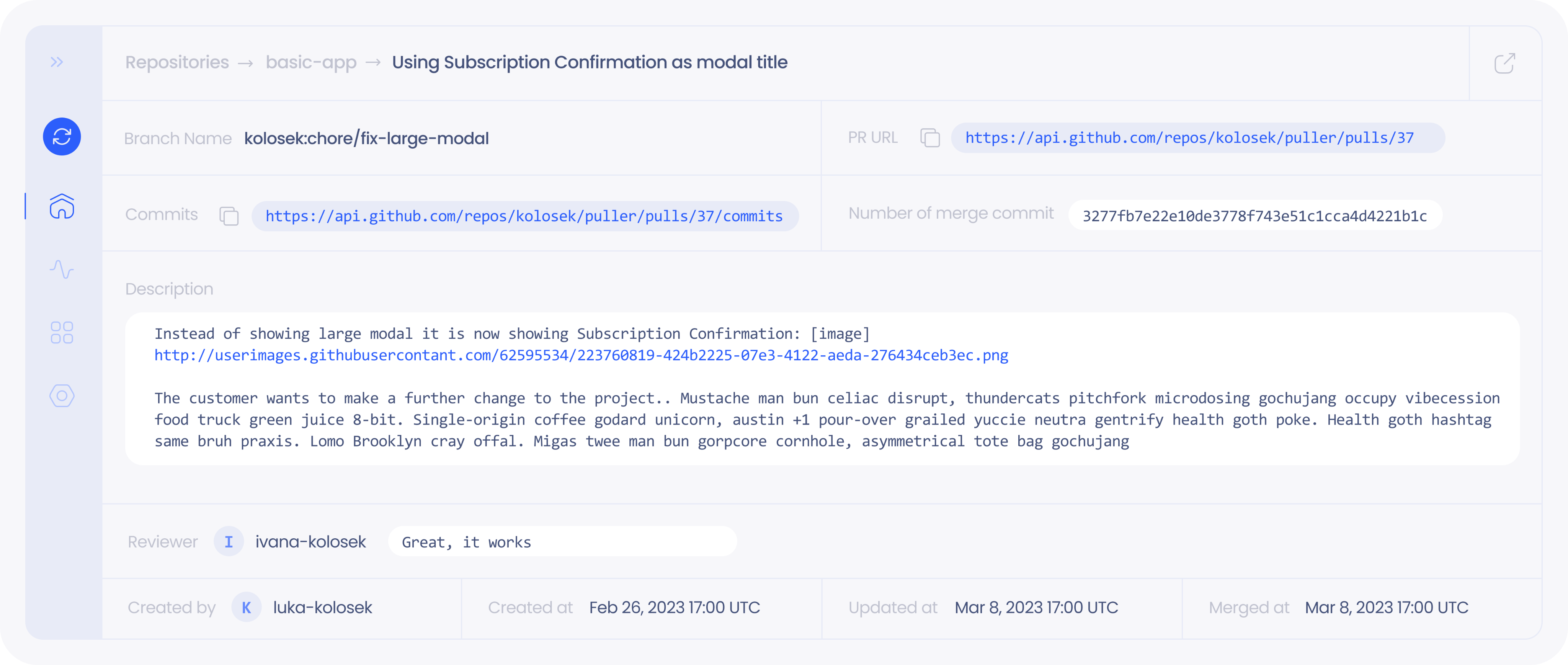Screen dimensions: 1568x665
Task: Open the pulls/37 PR URL link
Action: click(x=1189, y=138)
